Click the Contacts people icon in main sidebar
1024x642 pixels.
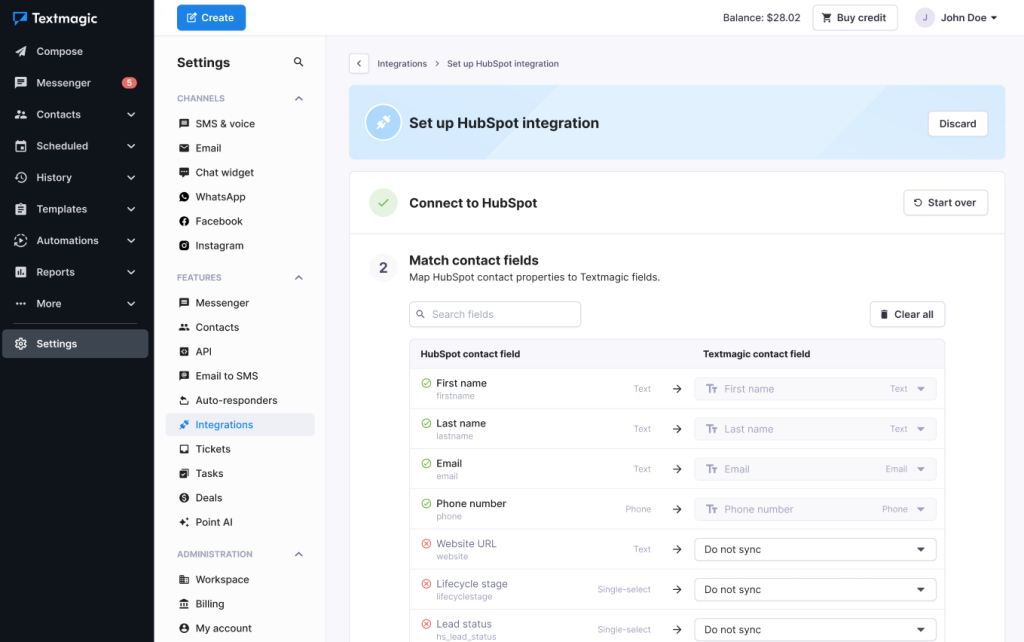pyautogui.click(x=21, y=114)
